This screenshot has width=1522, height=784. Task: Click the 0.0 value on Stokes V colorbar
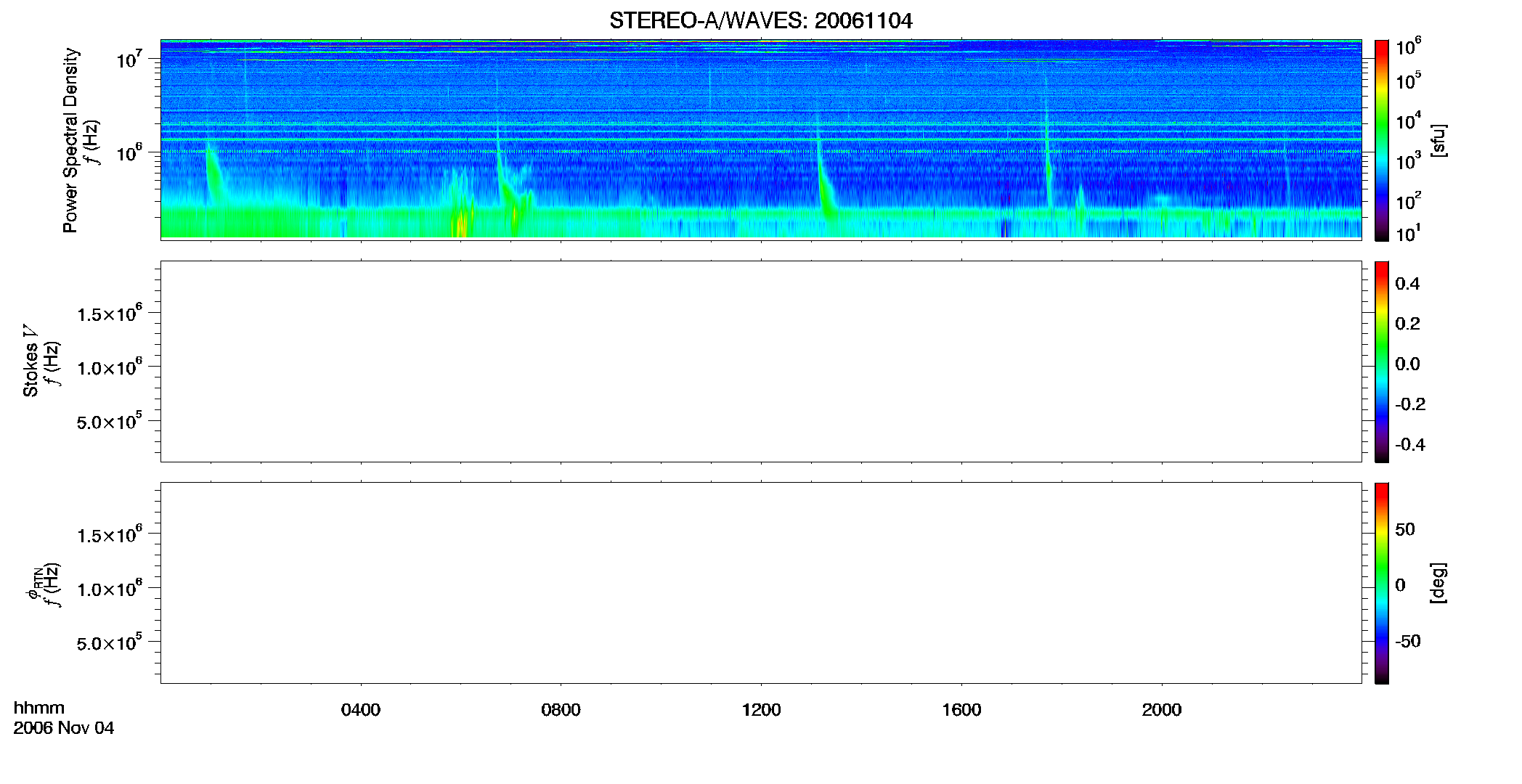(x=1407, y=364)
